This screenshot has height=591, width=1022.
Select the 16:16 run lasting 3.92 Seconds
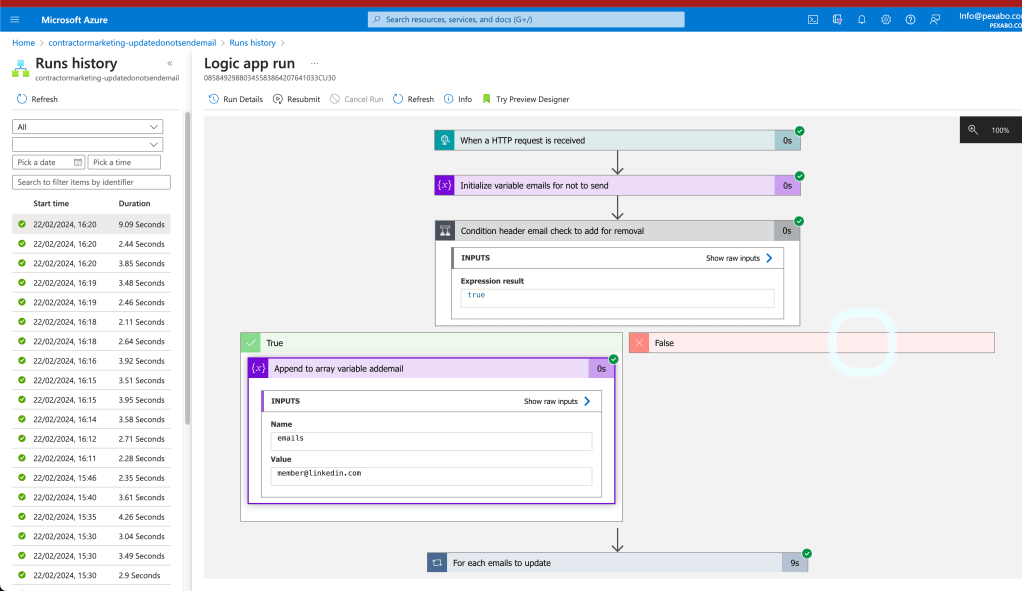point(91,361)
